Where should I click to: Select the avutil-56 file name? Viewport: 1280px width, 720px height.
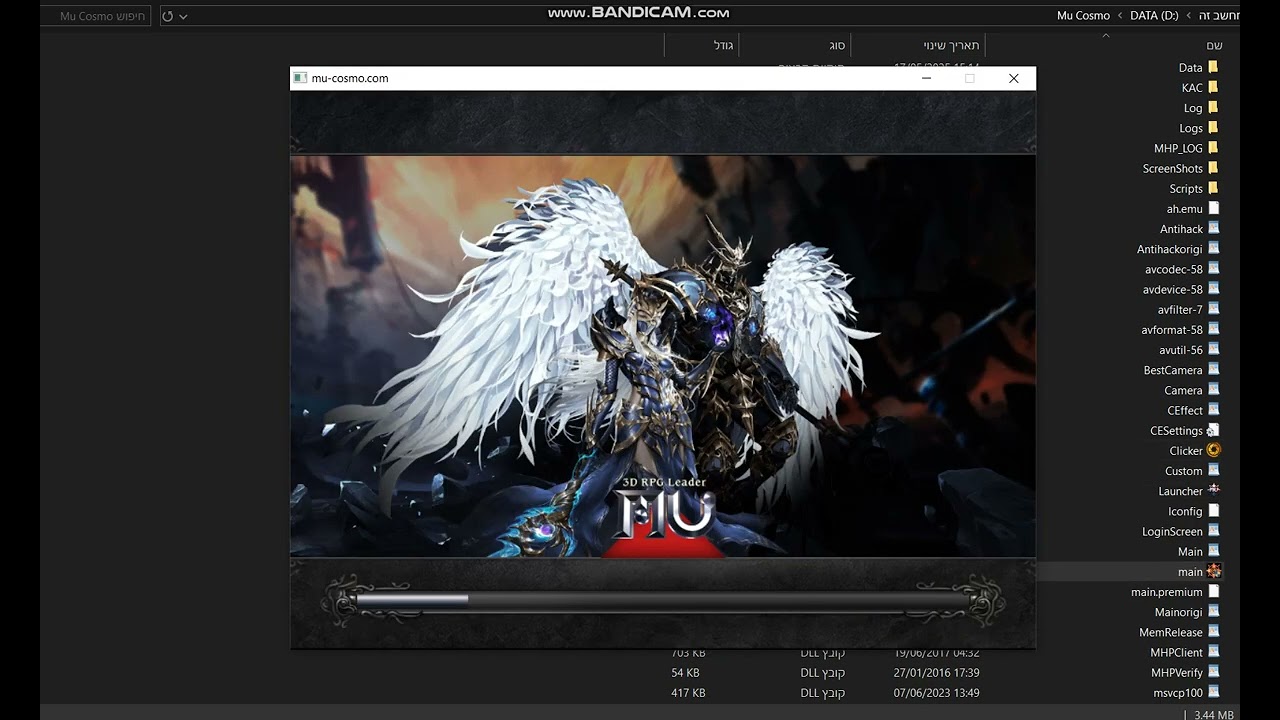1181,350
